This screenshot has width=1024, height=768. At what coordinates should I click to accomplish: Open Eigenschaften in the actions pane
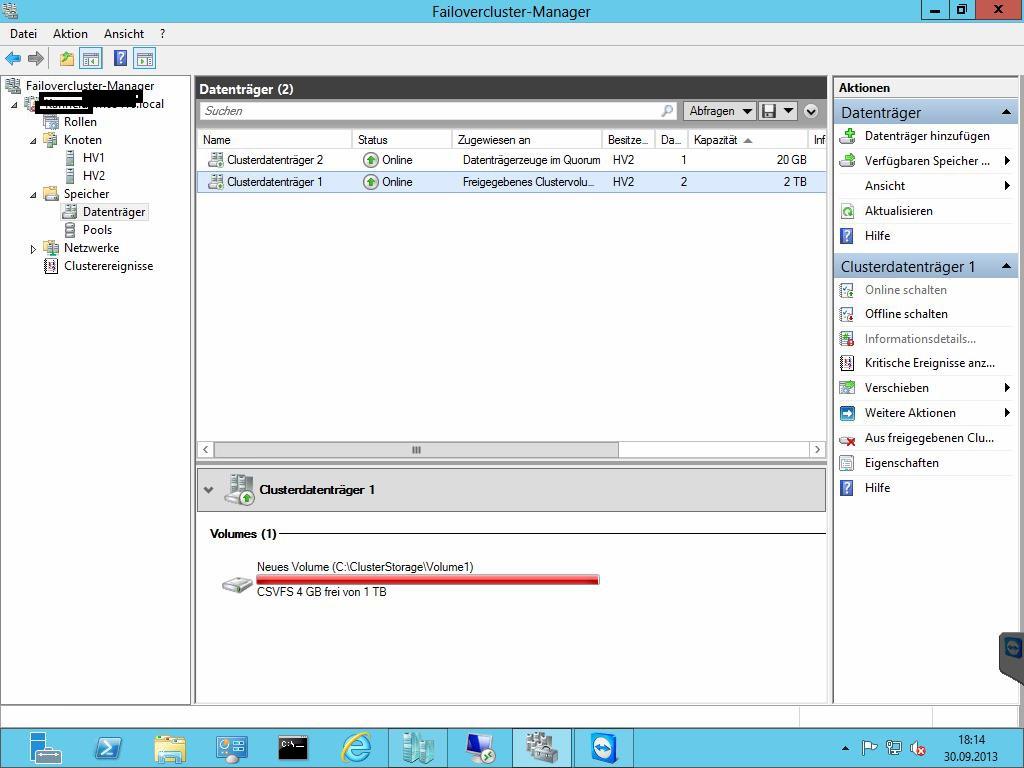[901, 463]
